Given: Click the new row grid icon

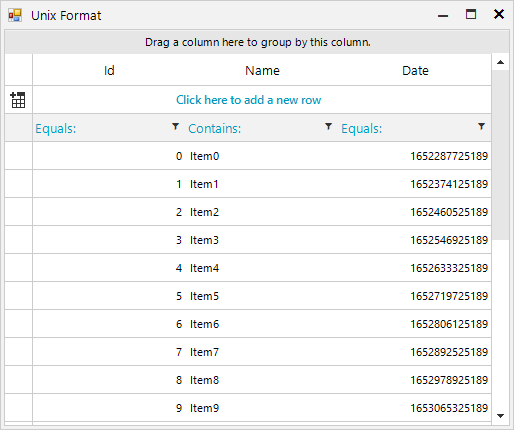Looking at the screenshot, I should tap(18, 100).
